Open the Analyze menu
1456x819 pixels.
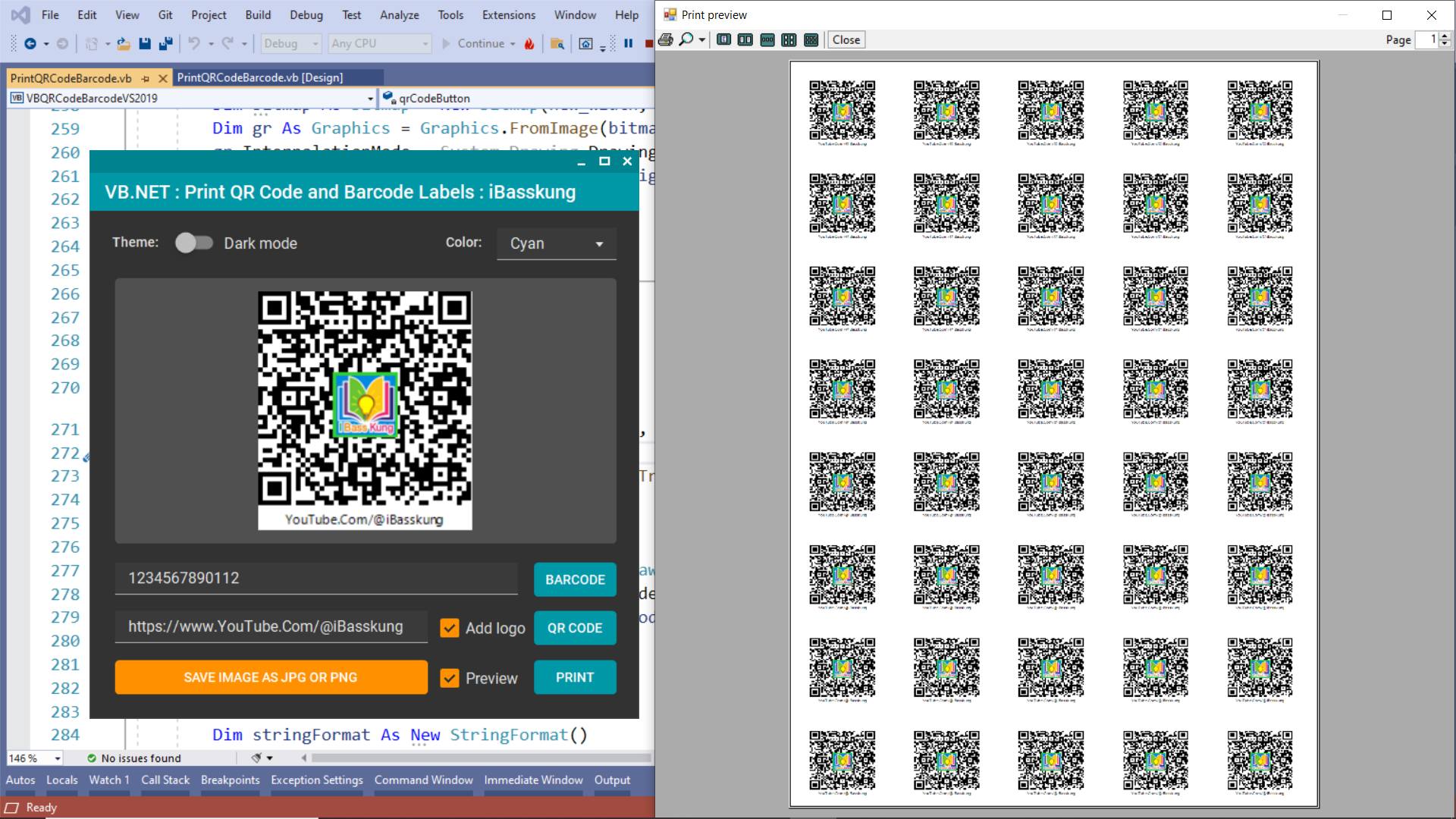(400, 14)
